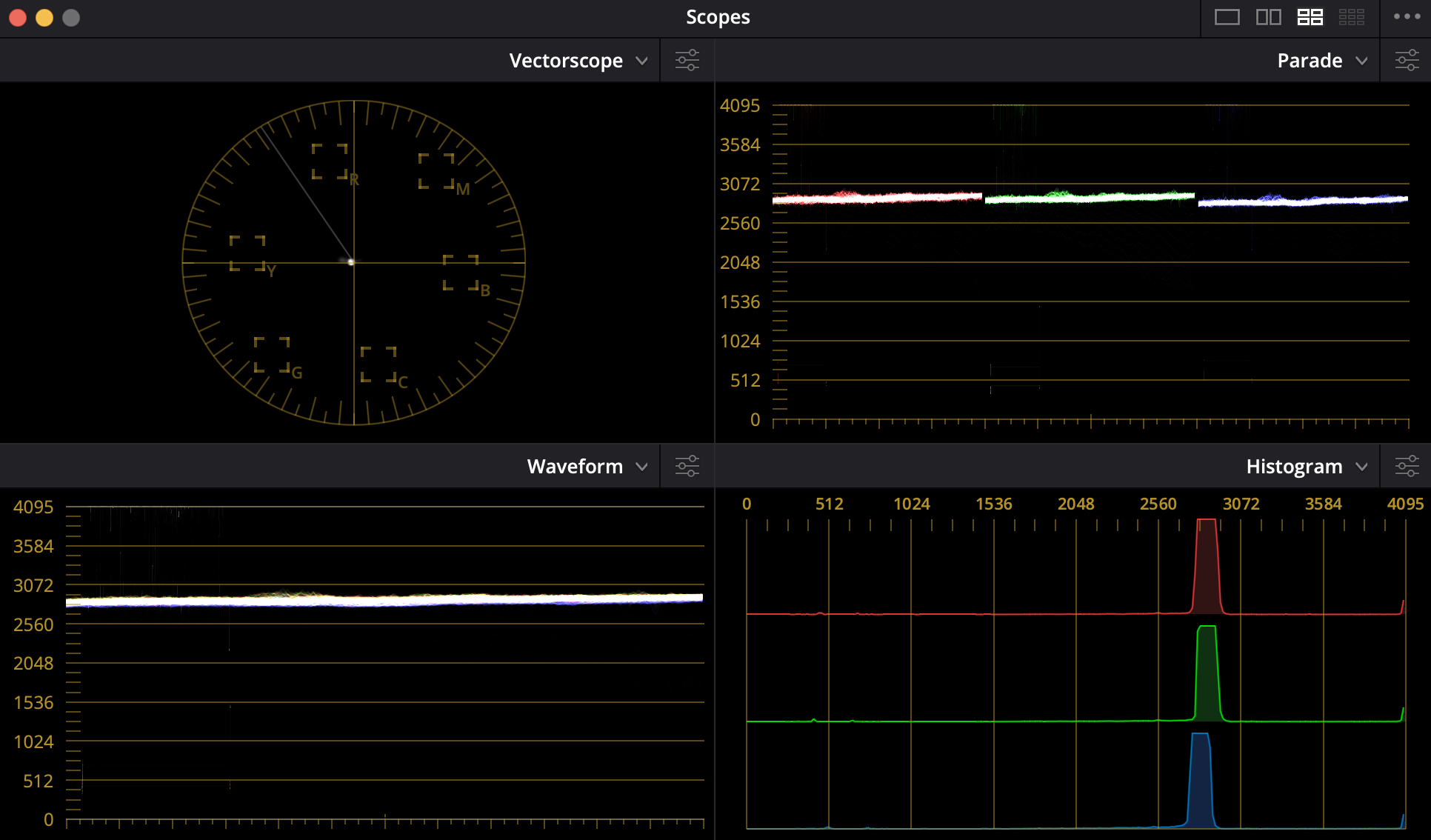The height and width of the screenshot is (840, 1431).
Task: Select the four-scope grid layout
Action: [x=1310, y=17]
